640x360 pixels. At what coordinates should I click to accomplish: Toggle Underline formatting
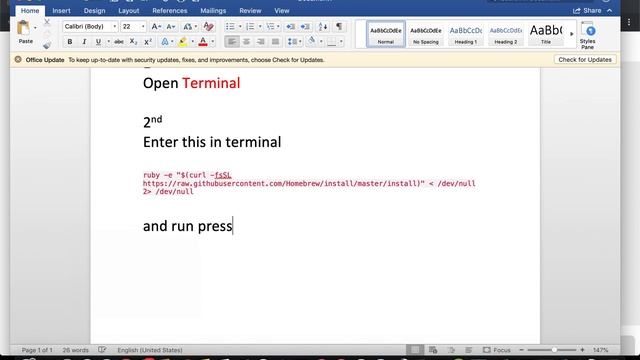pos(98,42)
